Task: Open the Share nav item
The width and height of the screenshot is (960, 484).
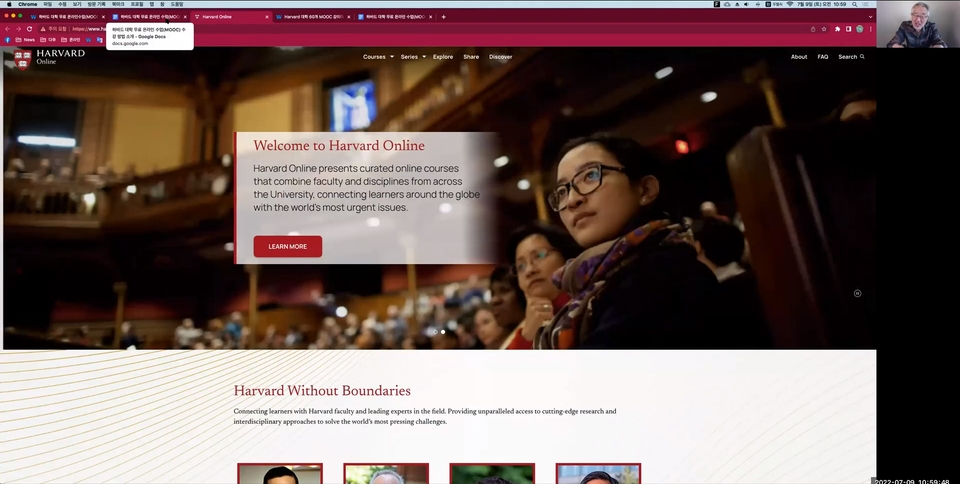Action: (471, 56)
